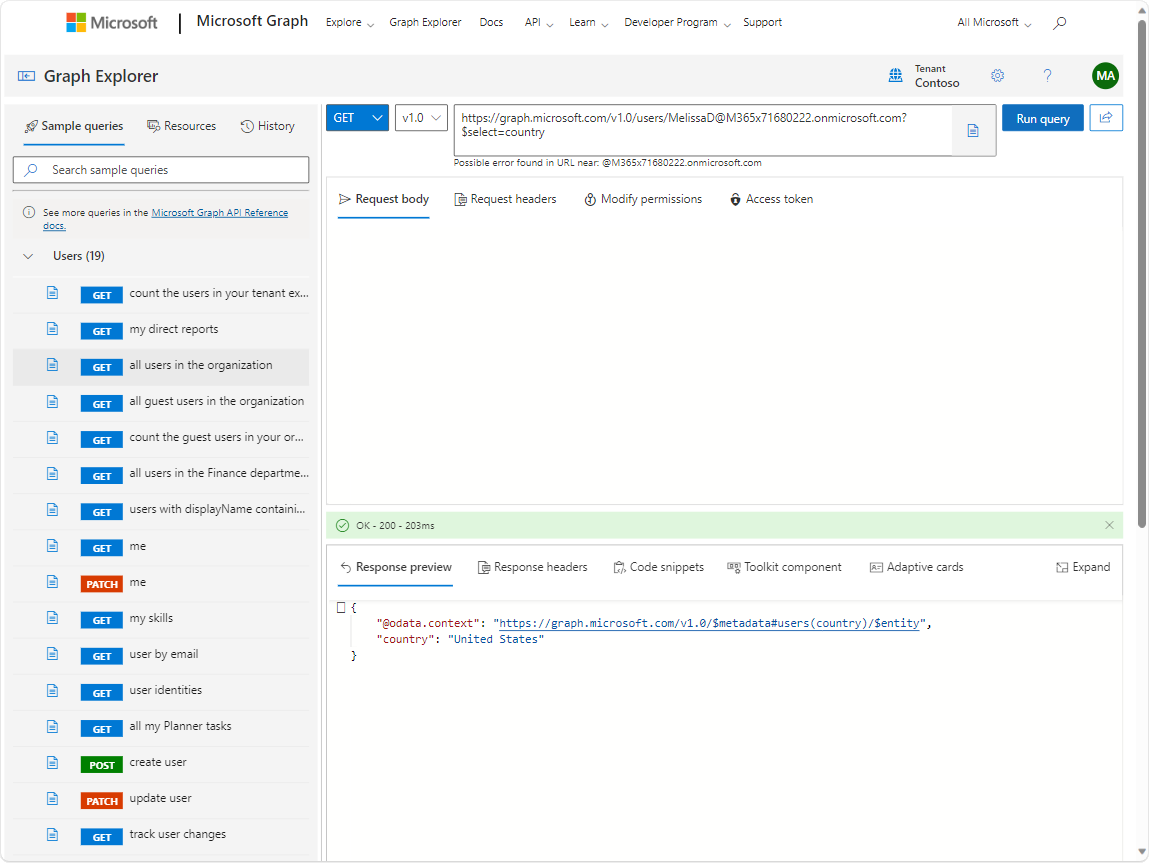Select the Adaptive cards tab
Screen dimensions: 1149x863
point(916,567)
